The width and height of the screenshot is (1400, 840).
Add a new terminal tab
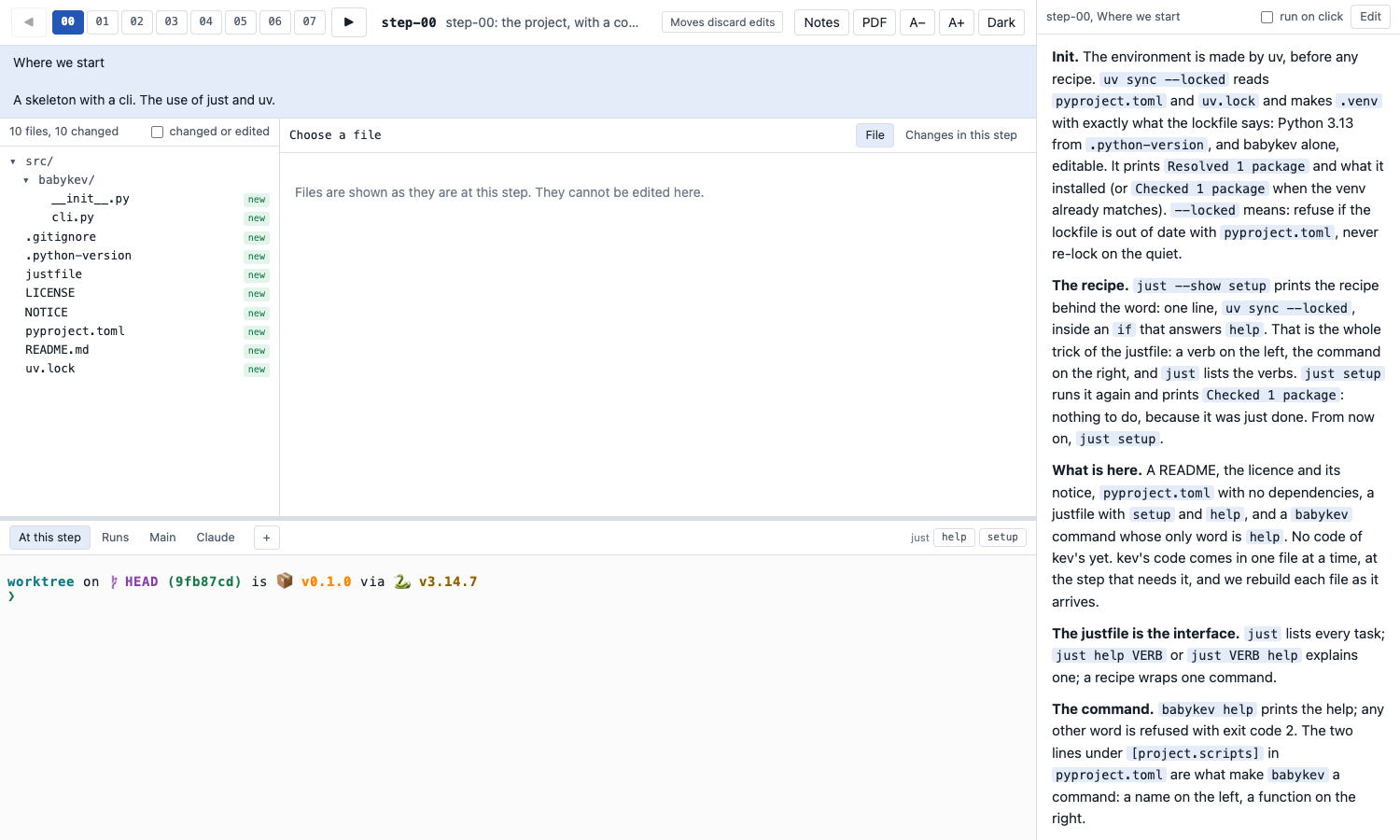(266, 538)
